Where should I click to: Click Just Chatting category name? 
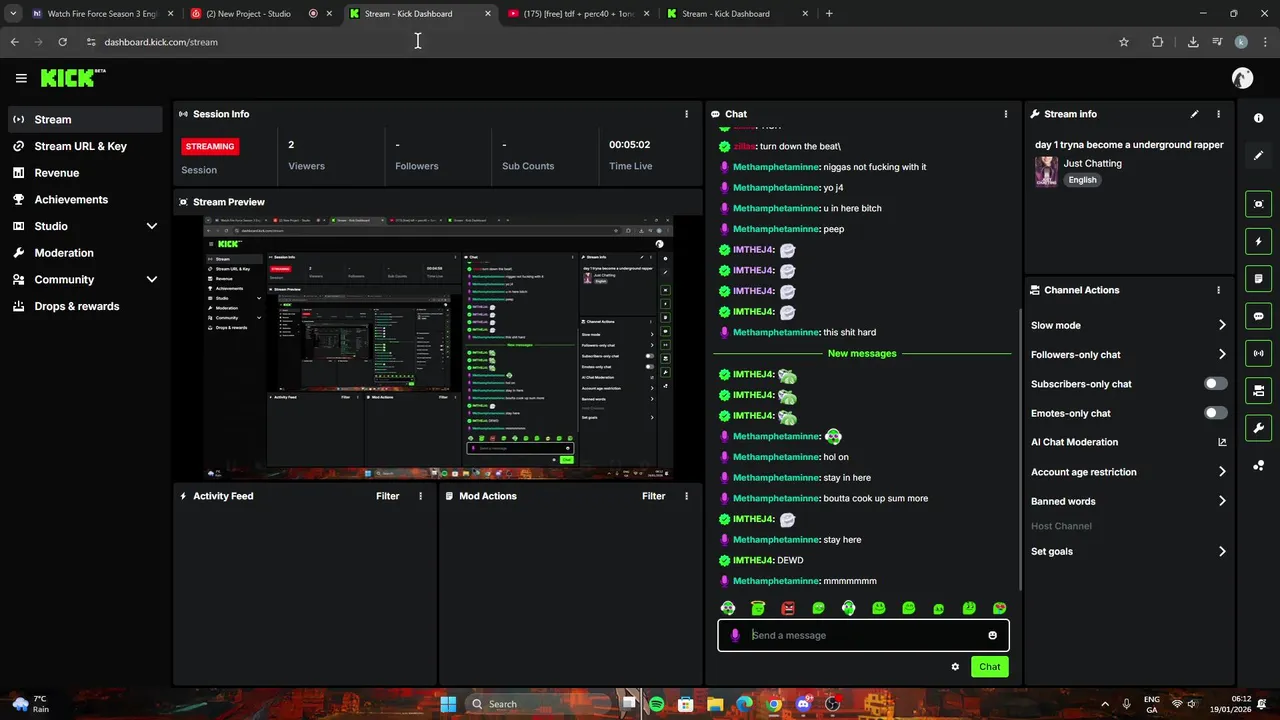pyautogui.click(x=1092, y=163)
